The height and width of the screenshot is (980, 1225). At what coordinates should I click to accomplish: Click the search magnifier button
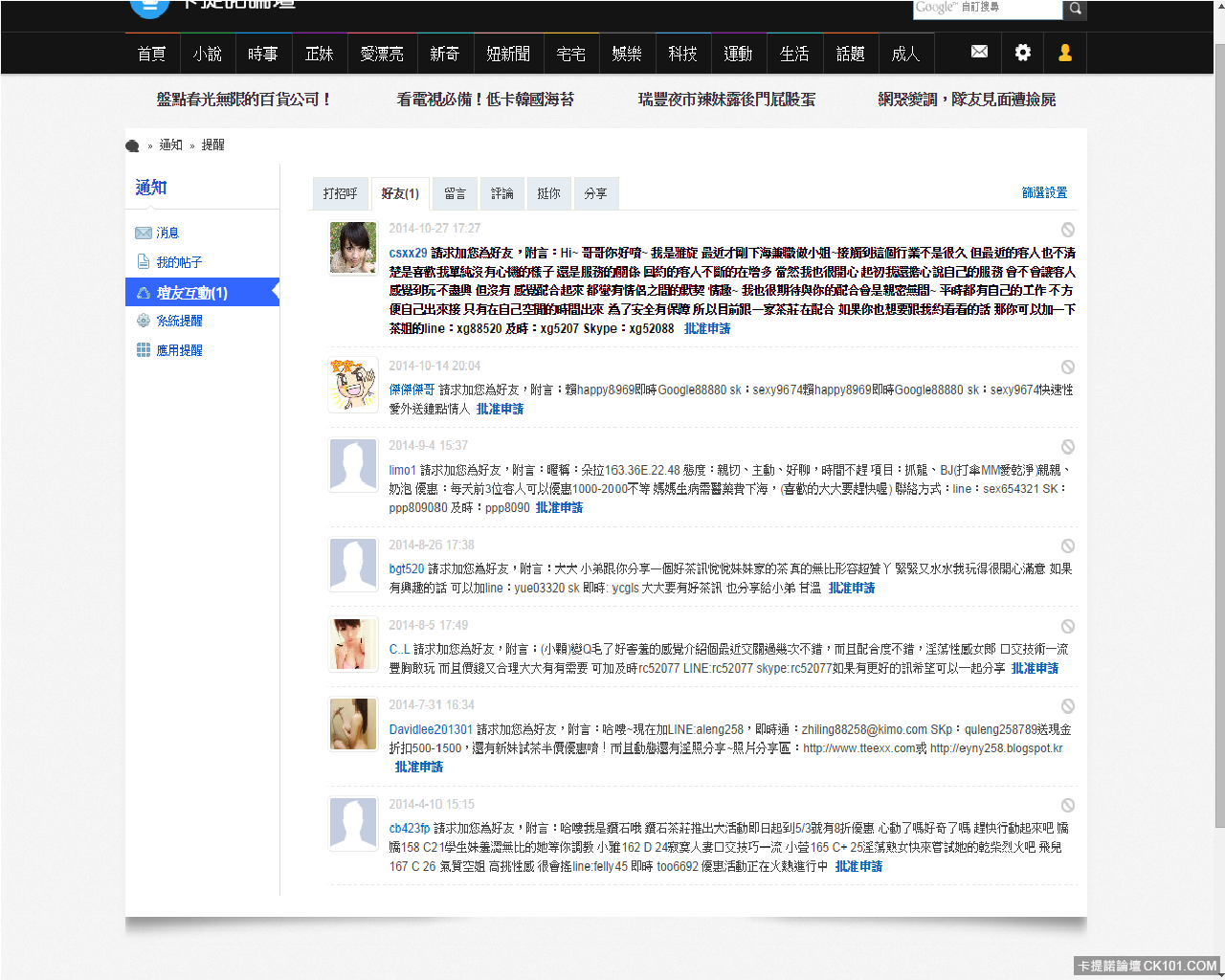pyautogui.click(x=1076, y=9)
